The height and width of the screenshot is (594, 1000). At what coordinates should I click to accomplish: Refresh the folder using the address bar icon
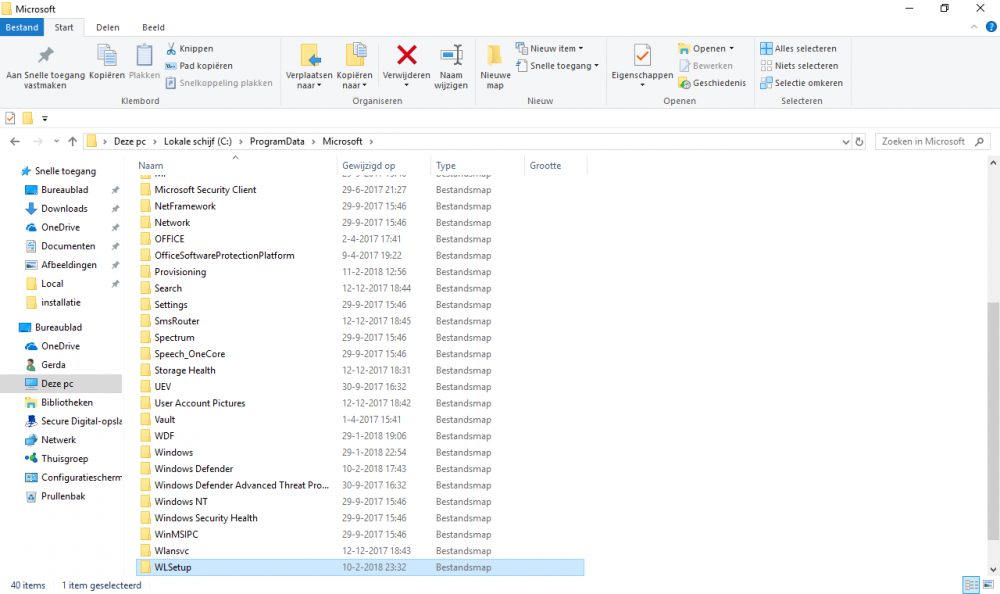pyautogui.click(x=859, y=141)
